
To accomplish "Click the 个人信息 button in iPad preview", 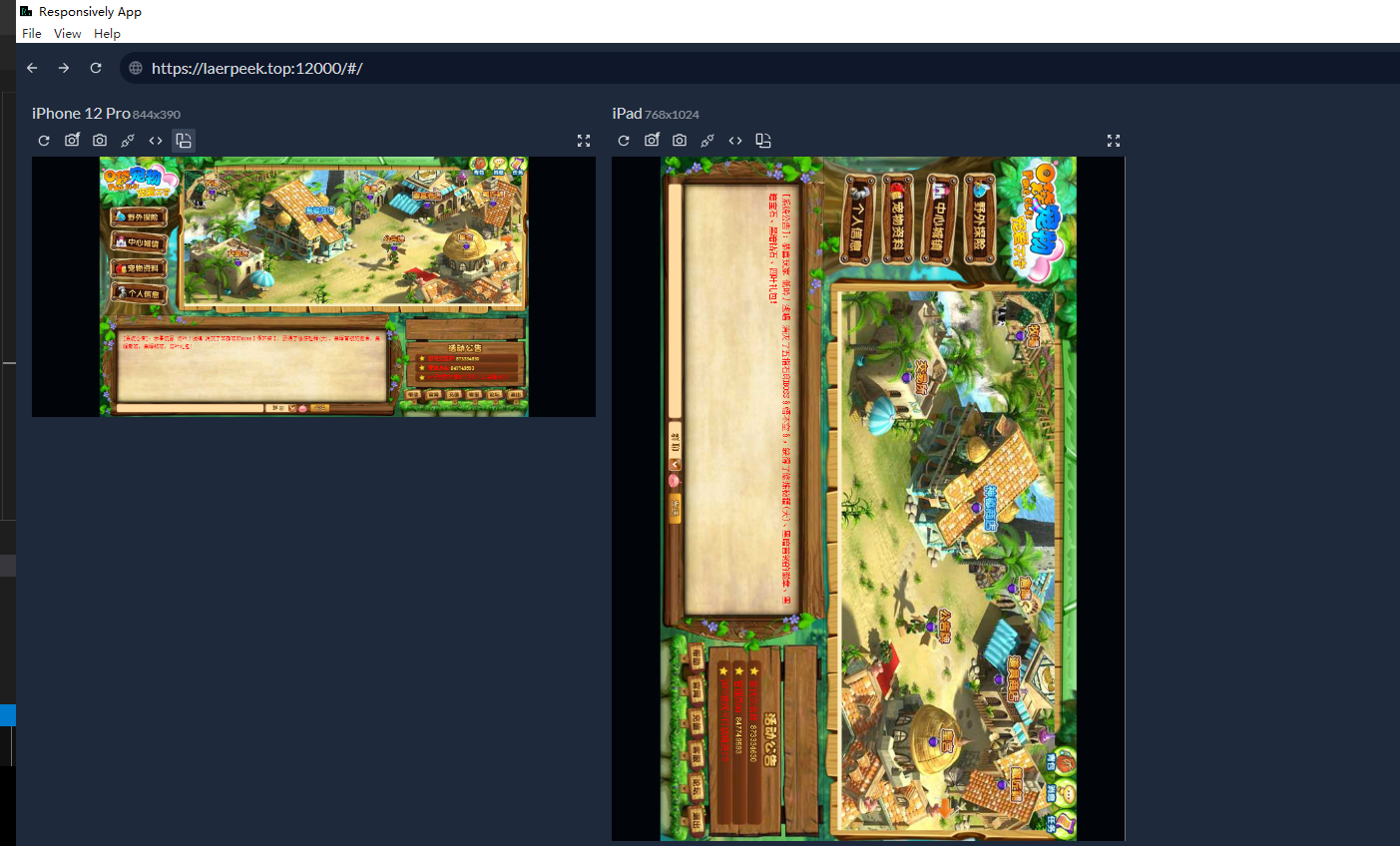I will (859, 220).
